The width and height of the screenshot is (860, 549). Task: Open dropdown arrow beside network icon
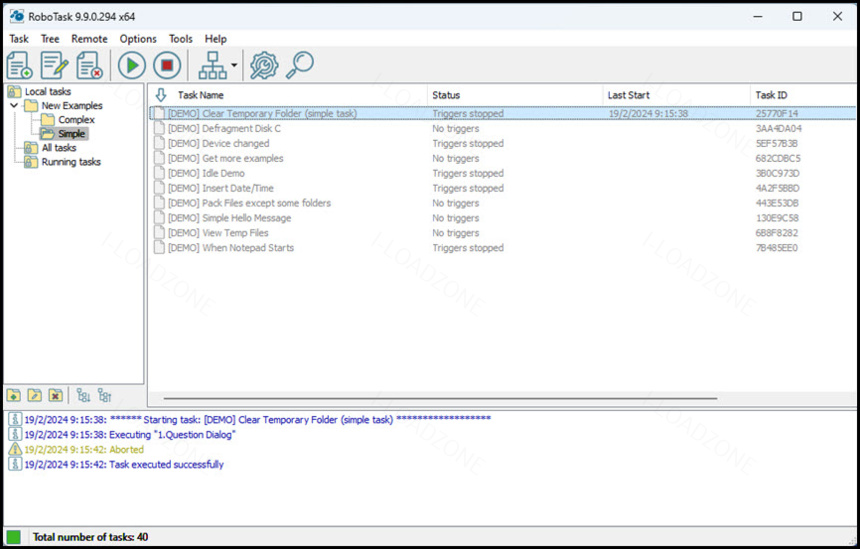234,65
